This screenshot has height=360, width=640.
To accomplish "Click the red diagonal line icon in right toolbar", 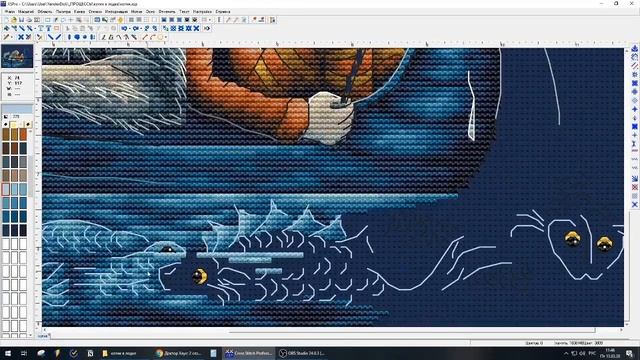I will click(635, 65).
